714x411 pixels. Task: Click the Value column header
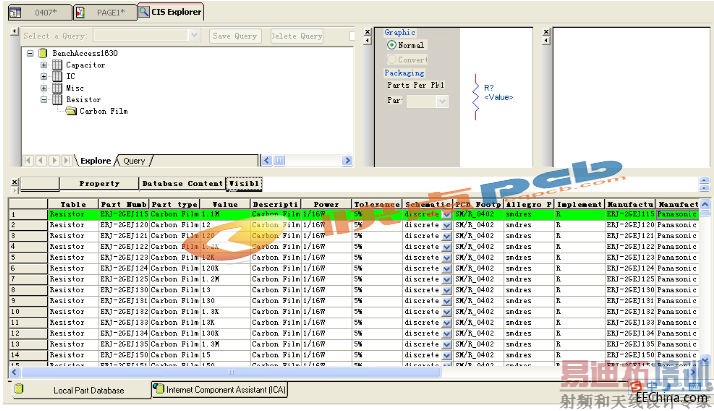[225, 204]
